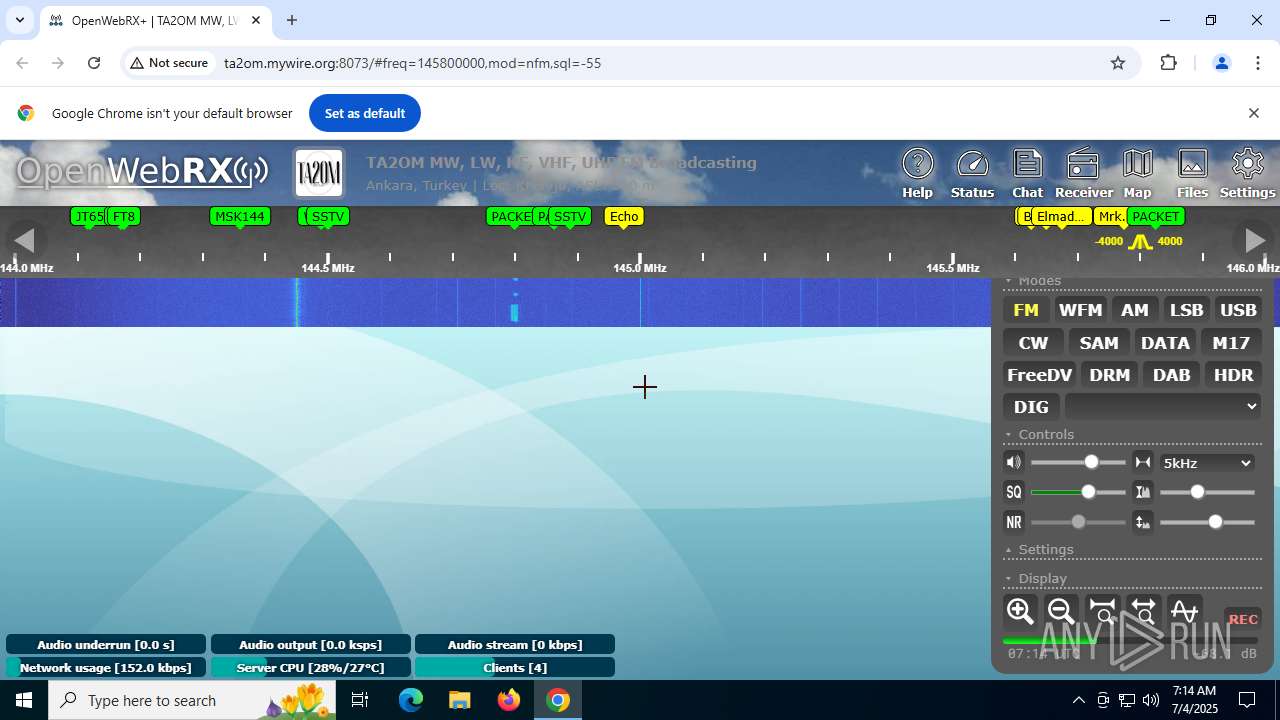1280x720 pixels.
Task: Click the OpenWebRX logo
Action: (x=141, y=172)
